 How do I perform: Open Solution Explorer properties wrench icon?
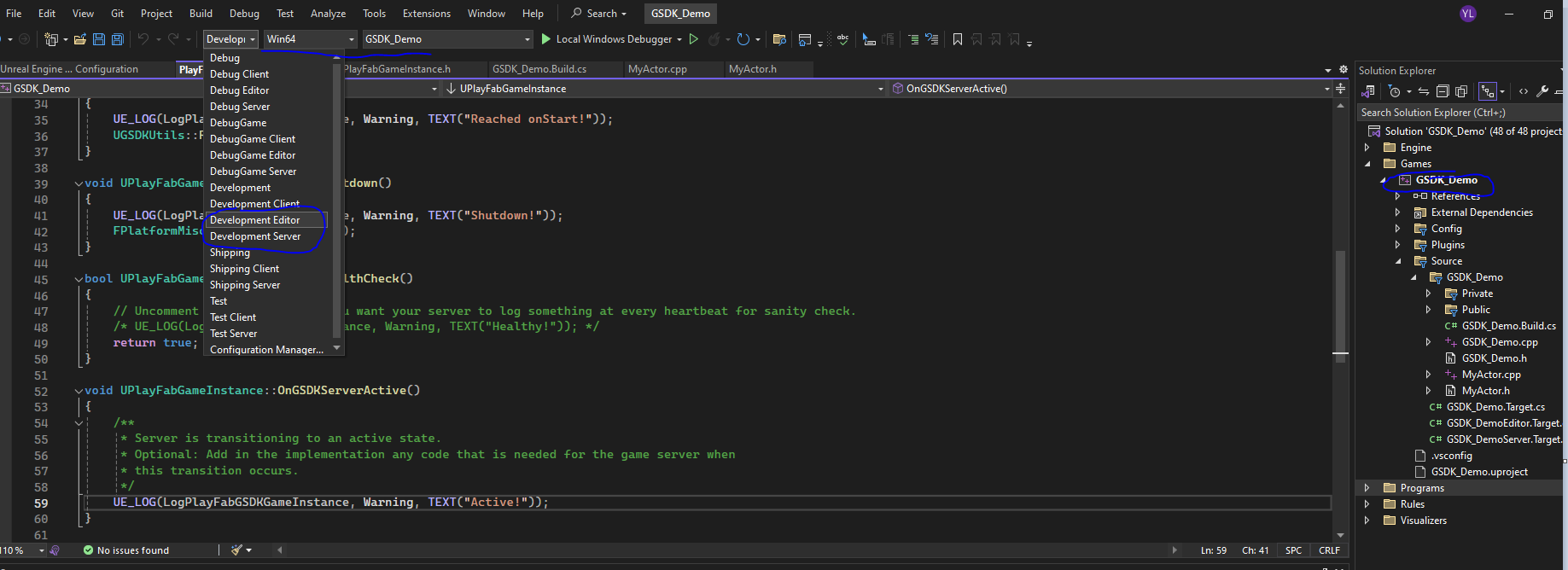(x=1542, y=91)
